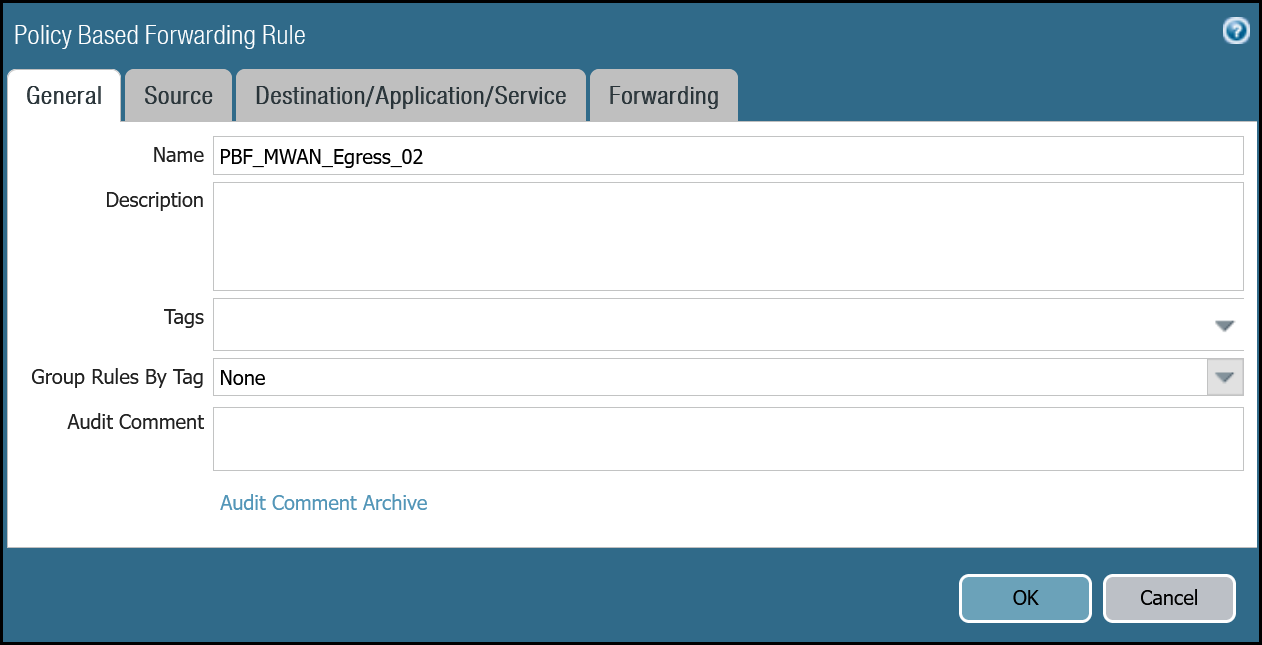Image resolution: width=1262 pixels, height=645 pixels.
Task: Open the Group Rules By Tag arrow button
Action: pos(1225,378)
